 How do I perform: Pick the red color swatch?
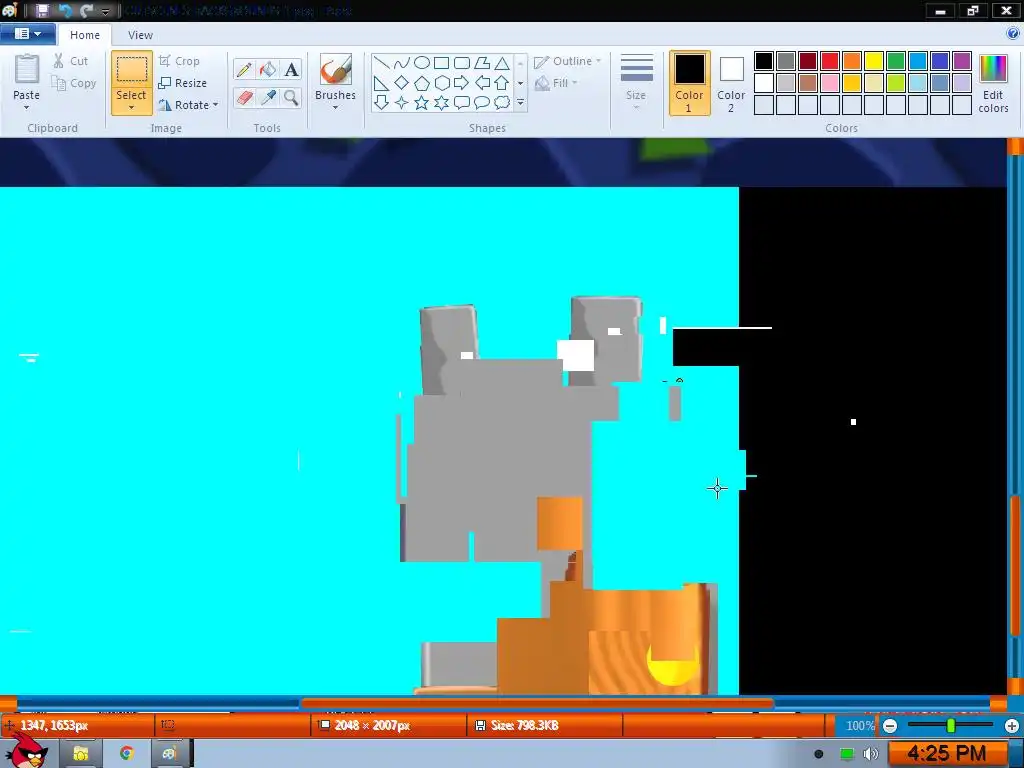coord(830,61)
